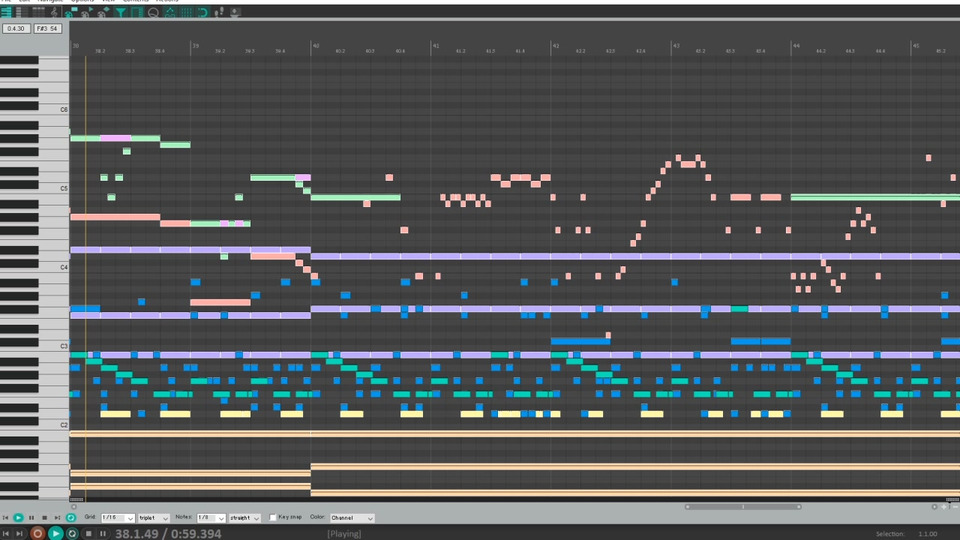Screen dimensions: 960x540
Task: Open the Notes 1/8 length dropdown
Action: coord(211,518)
